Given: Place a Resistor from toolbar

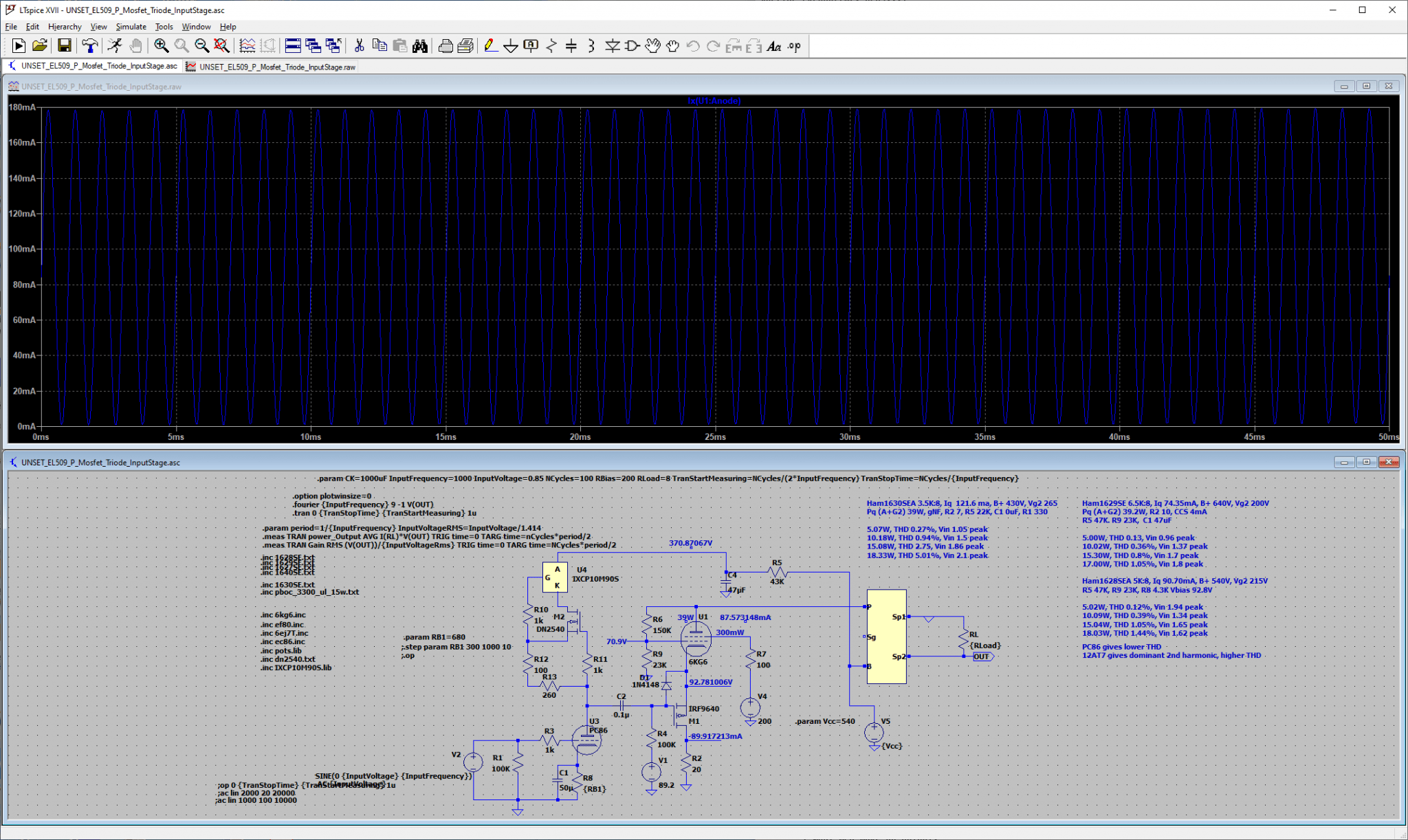Looking at the screenshot, I should point(551,46).
